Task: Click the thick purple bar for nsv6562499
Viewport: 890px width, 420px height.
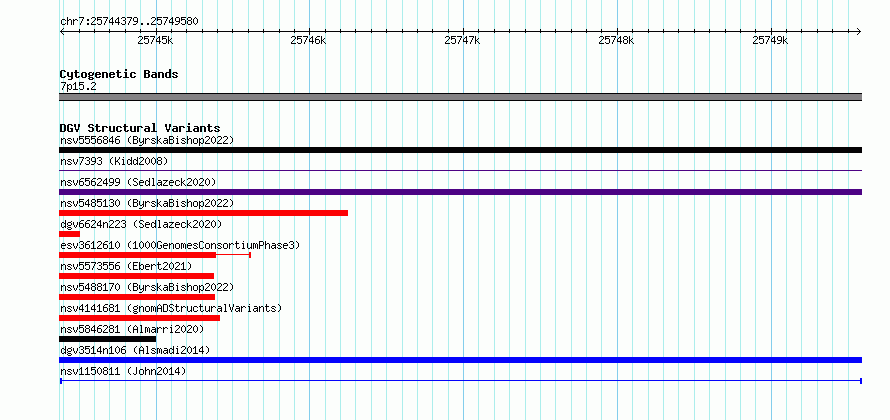Action: [x=460, y=192]
